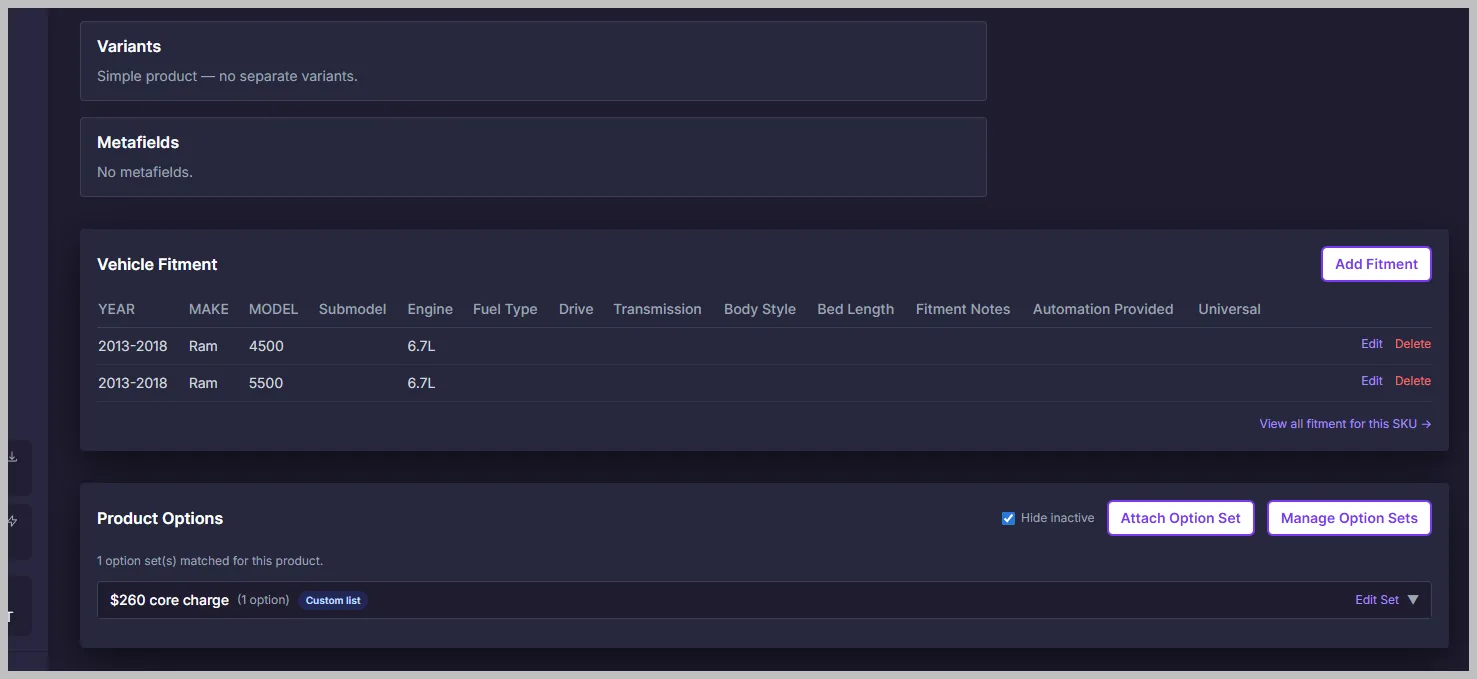The image size is (1477, 679).
Task: Click the Variants section heading
Action: click(129, 46)
